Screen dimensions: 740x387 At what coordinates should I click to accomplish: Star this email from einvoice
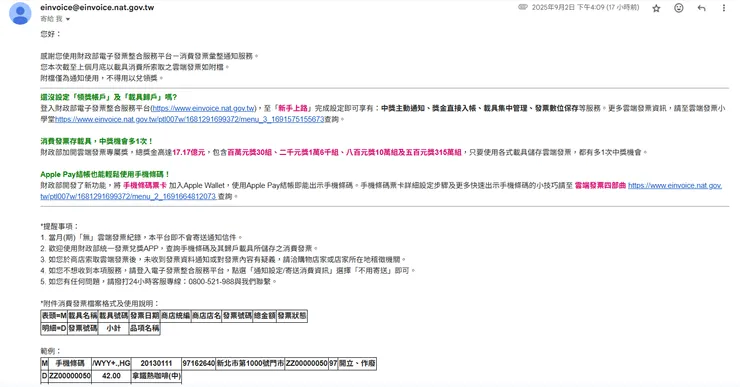pos(656,8)
